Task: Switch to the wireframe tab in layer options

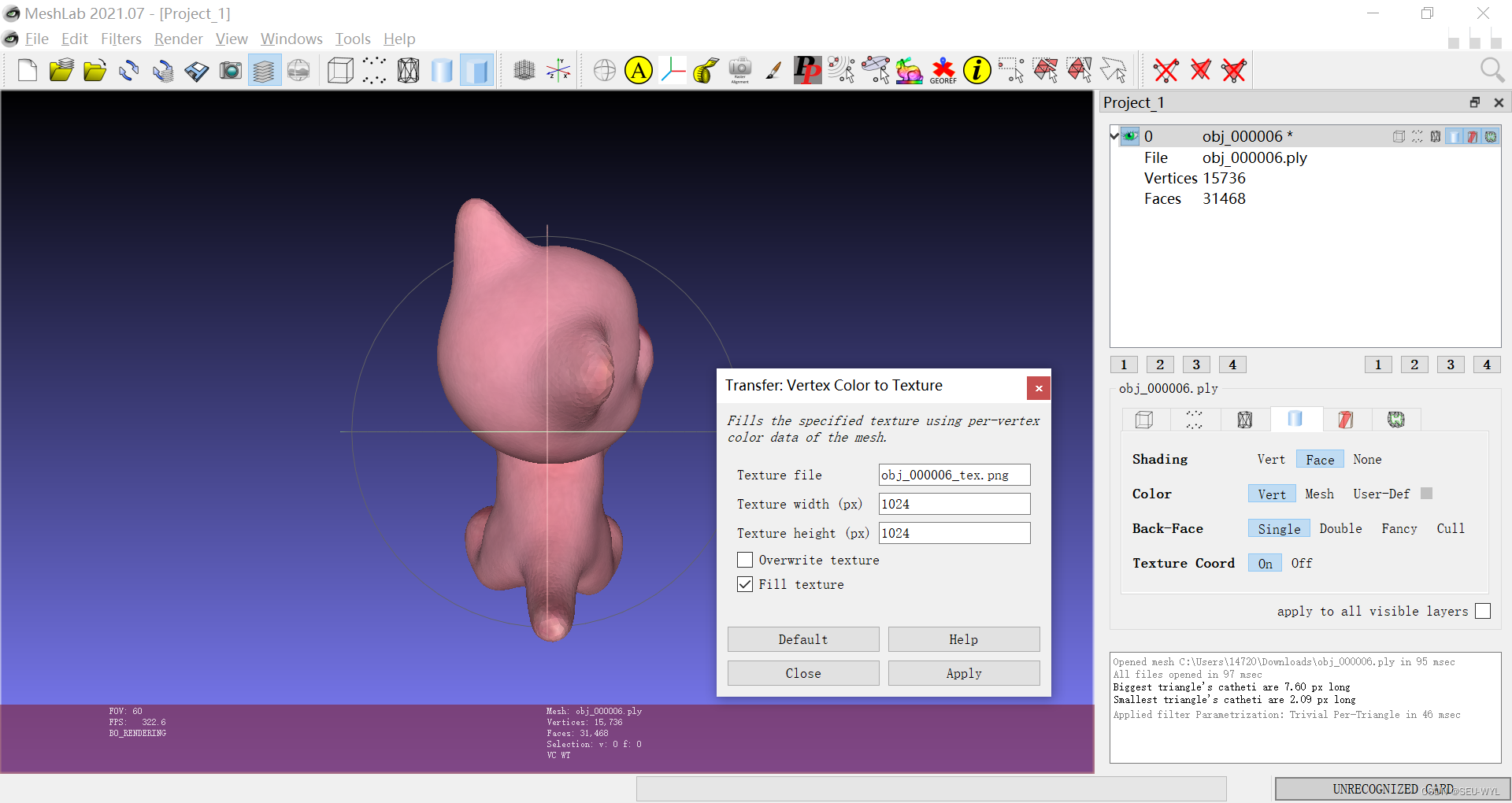Action: [1244, 420]
